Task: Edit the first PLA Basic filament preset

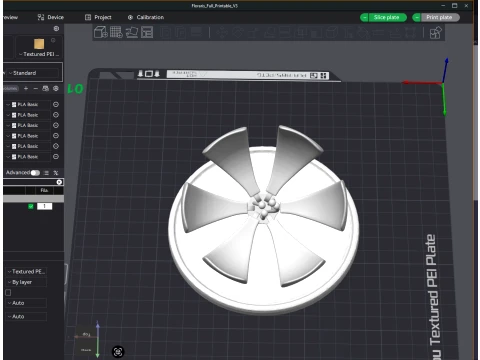Action: [56, 104]
